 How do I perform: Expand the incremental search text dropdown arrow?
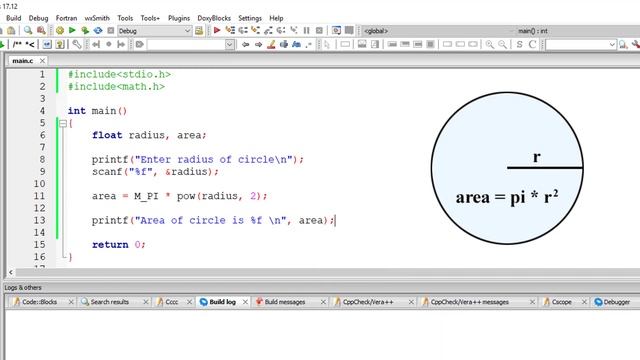click(x=230, y=44)
